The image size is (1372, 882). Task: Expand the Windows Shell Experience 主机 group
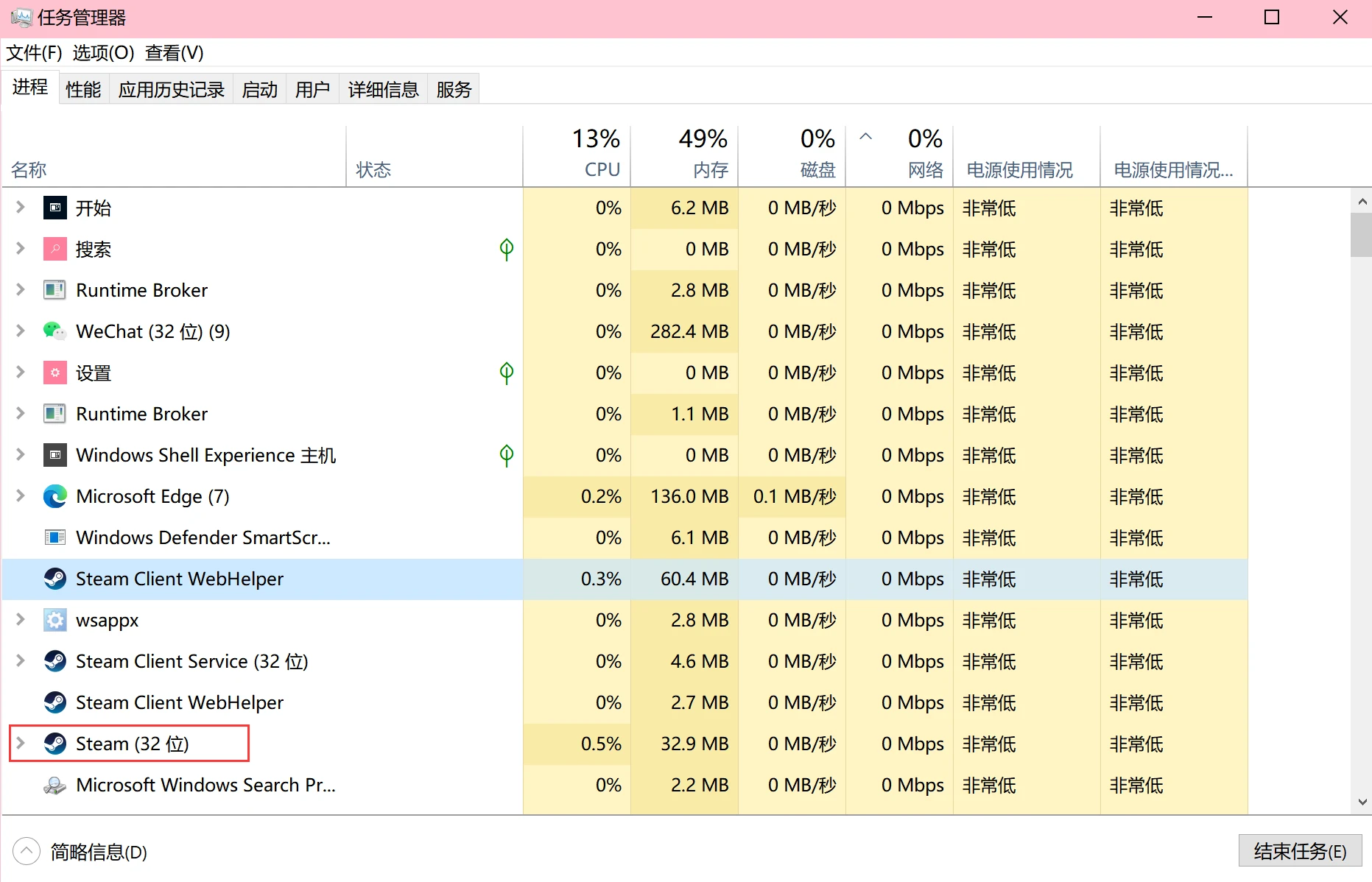click(x=21, y=456)
